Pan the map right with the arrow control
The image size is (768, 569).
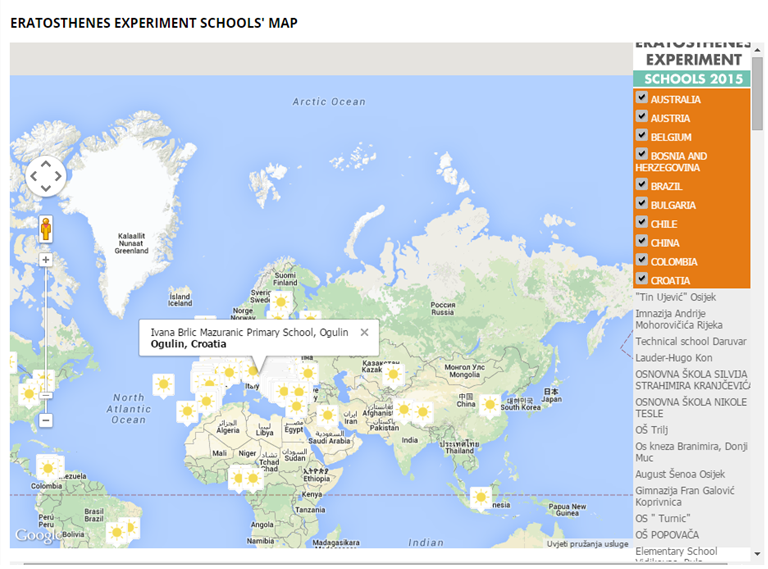(58, 176)
